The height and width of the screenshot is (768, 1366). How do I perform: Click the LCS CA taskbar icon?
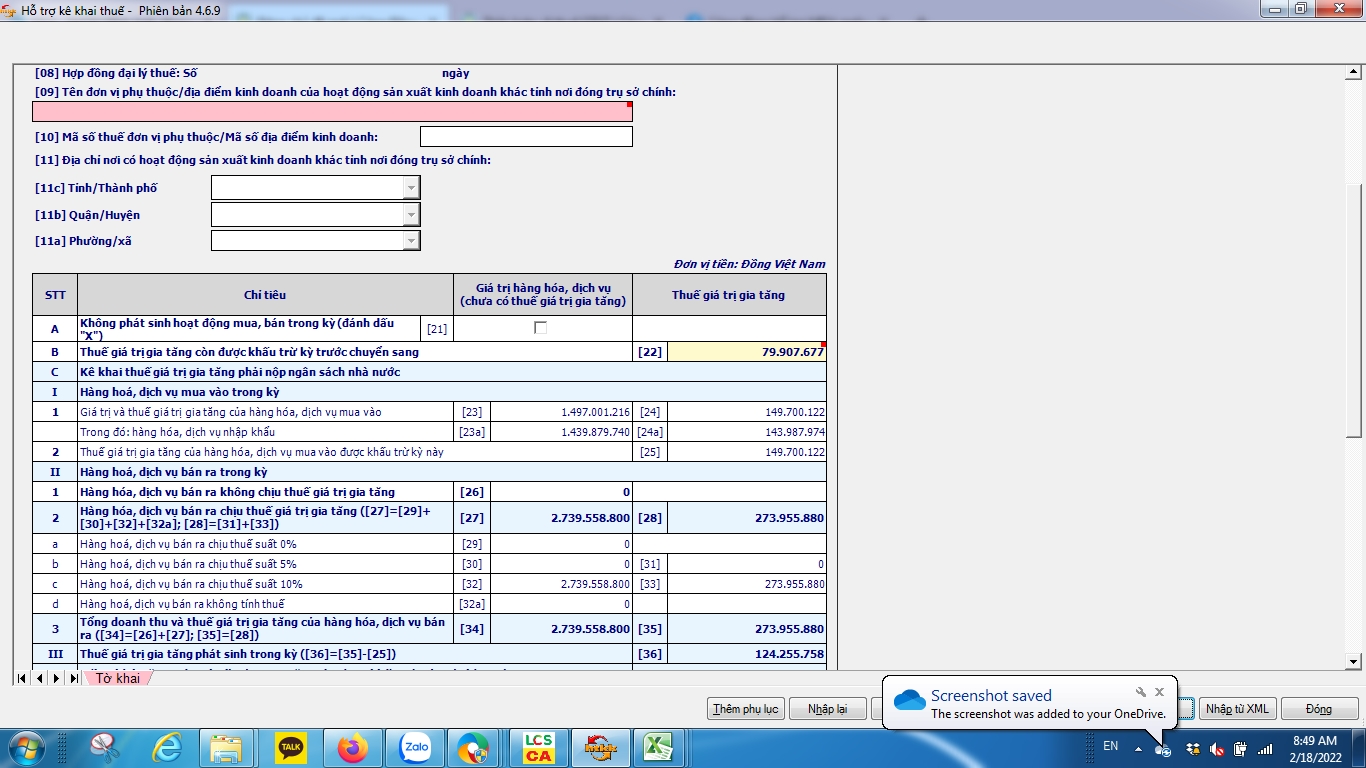[x=538, y=747]
